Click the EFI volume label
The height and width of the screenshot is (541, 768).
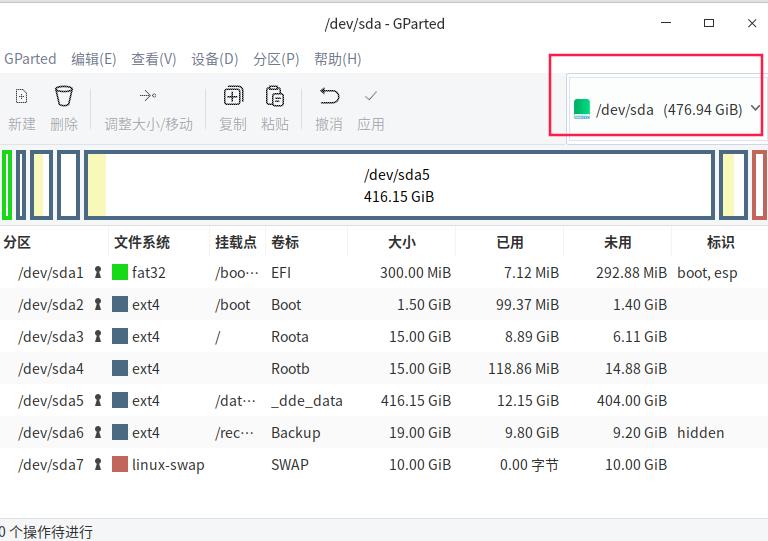click(281, 272)
